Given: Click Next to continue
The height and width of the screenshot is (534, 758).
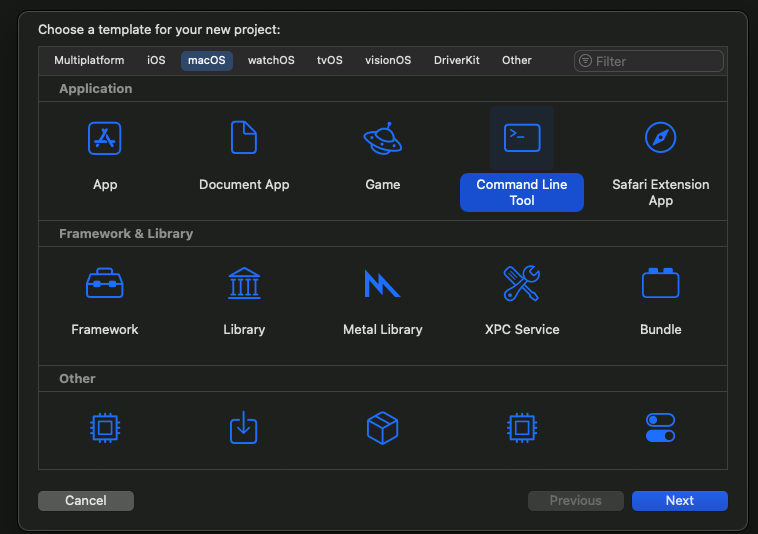Looking at the screenshot, I should click(680, 501).
